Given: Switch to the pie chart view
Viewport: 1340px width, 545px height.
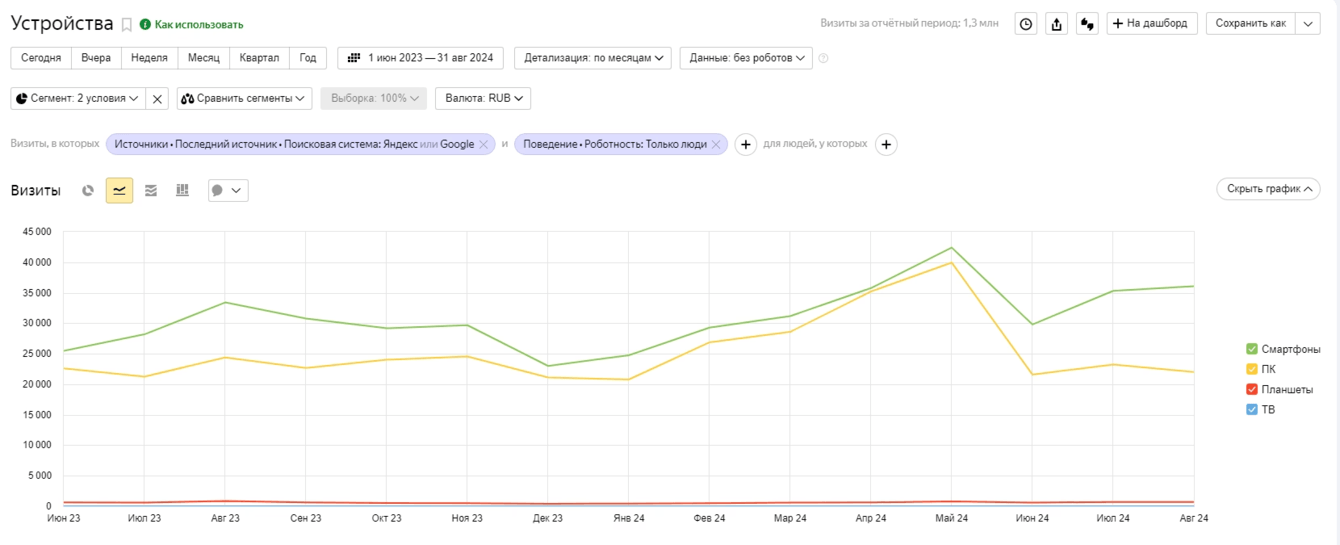Looking at the screenshot, I should [x=88, y=190].
